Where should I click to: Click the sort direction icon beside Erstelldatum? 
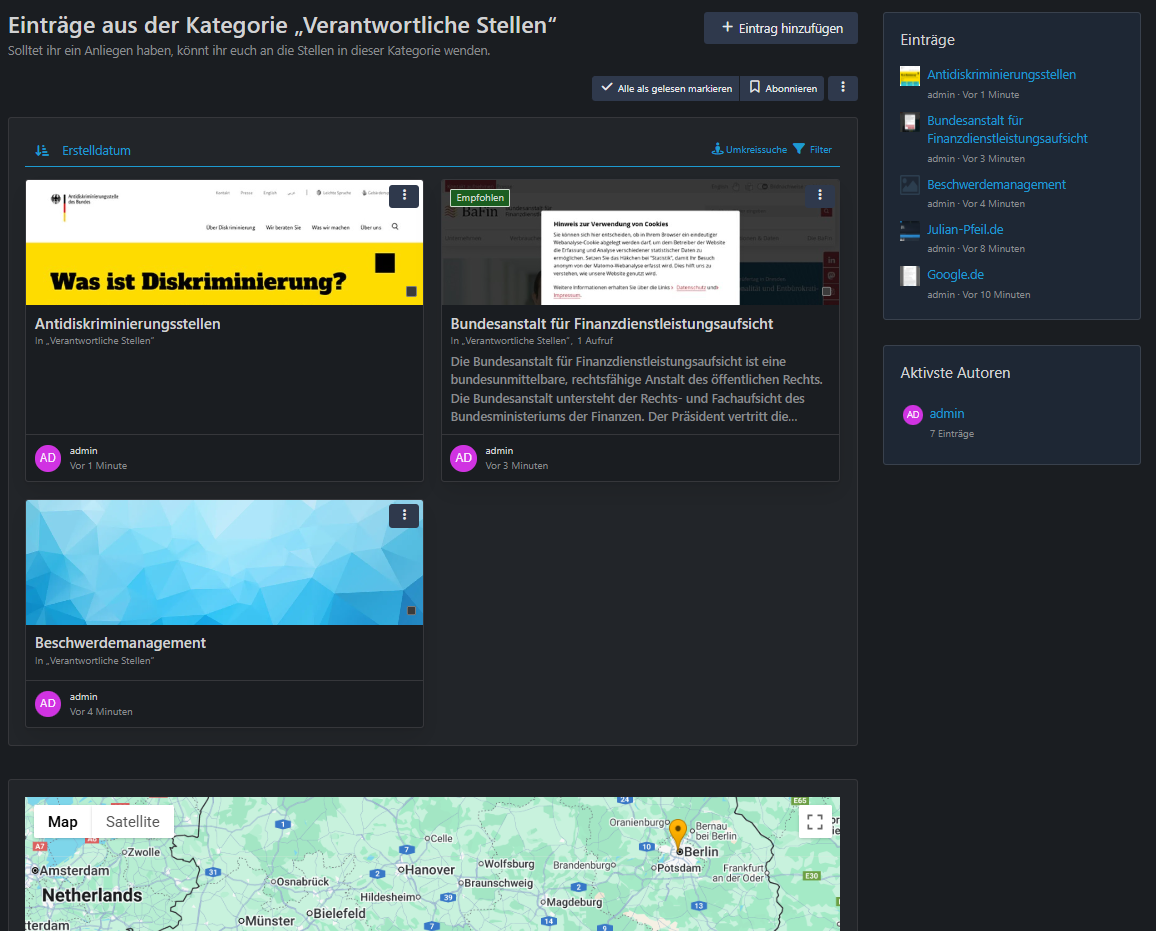coord(42,150)
